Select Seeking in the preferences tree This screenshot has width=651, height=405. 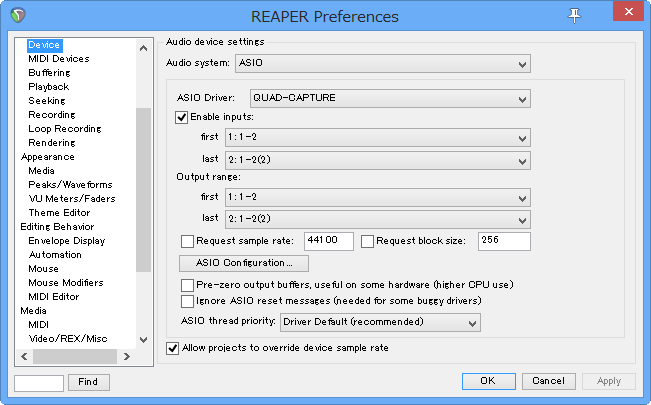(x=47, y=101)
